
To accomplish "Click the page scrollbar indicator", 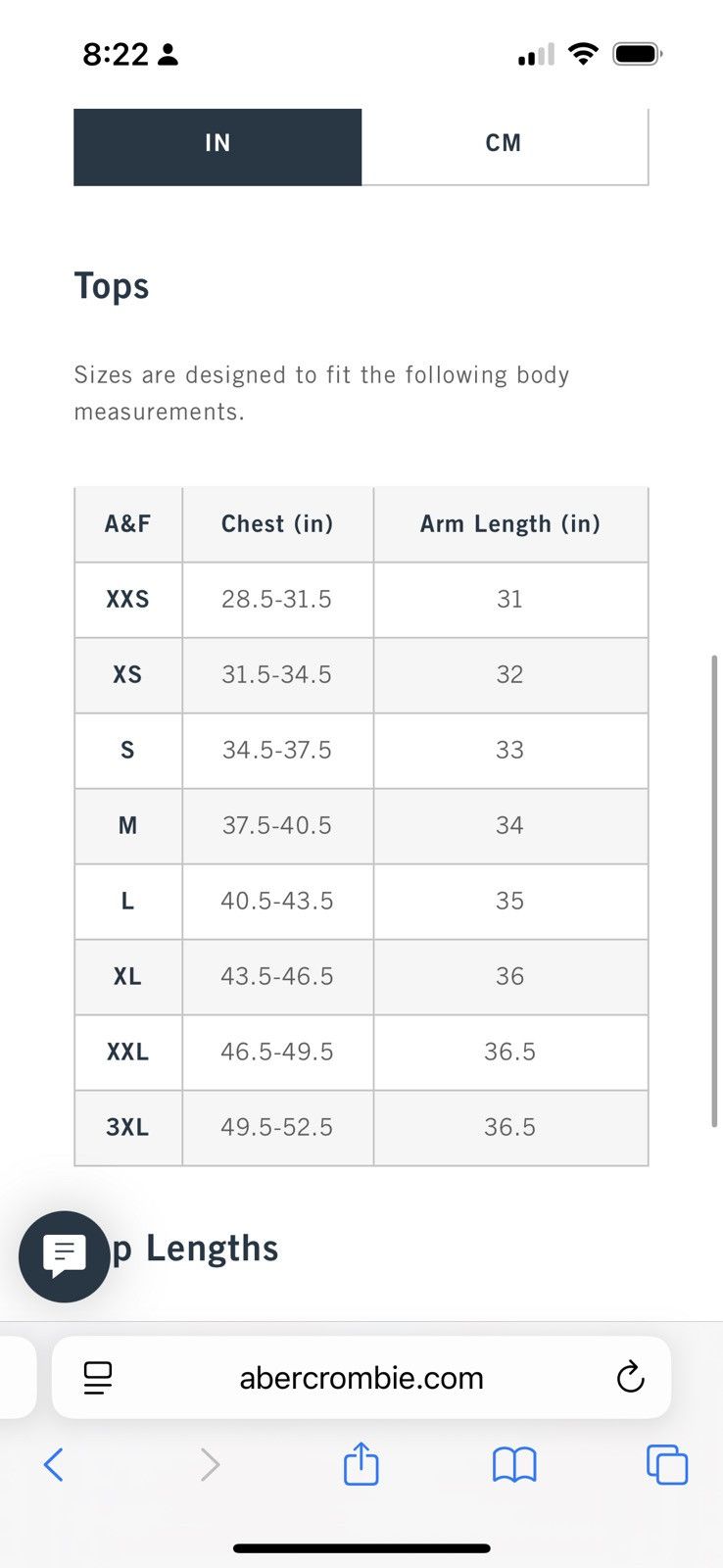I will point(714,891).
